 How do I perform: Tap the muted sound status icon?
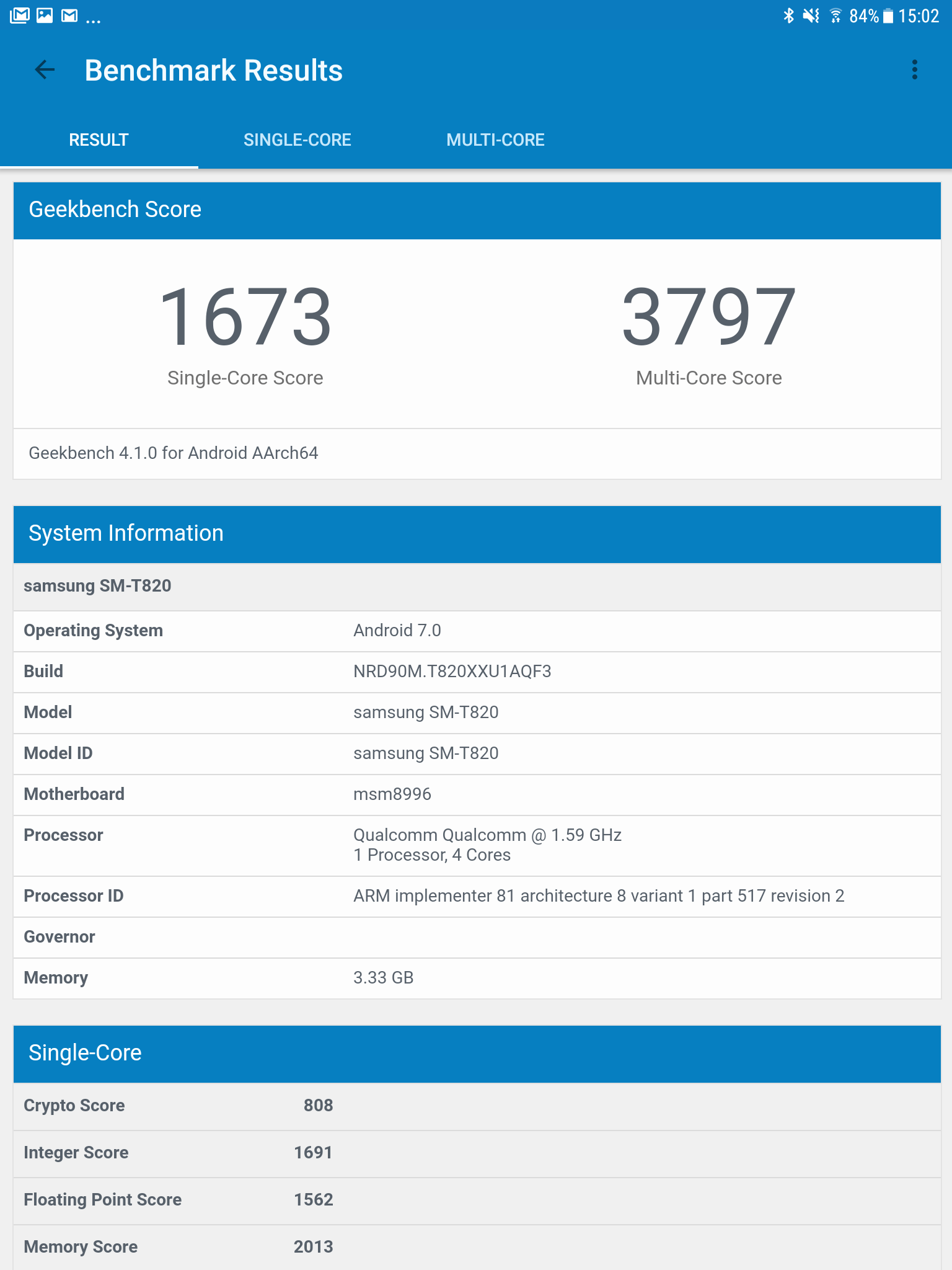point(811,16)
